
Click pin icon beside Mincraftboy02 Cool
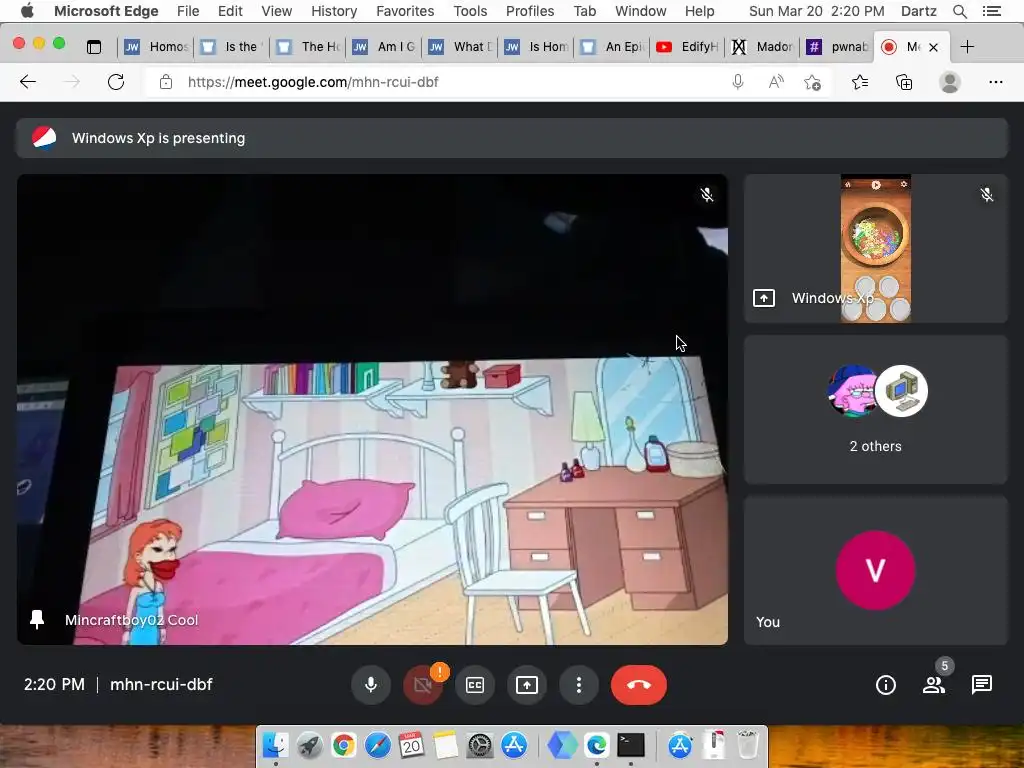37,619
